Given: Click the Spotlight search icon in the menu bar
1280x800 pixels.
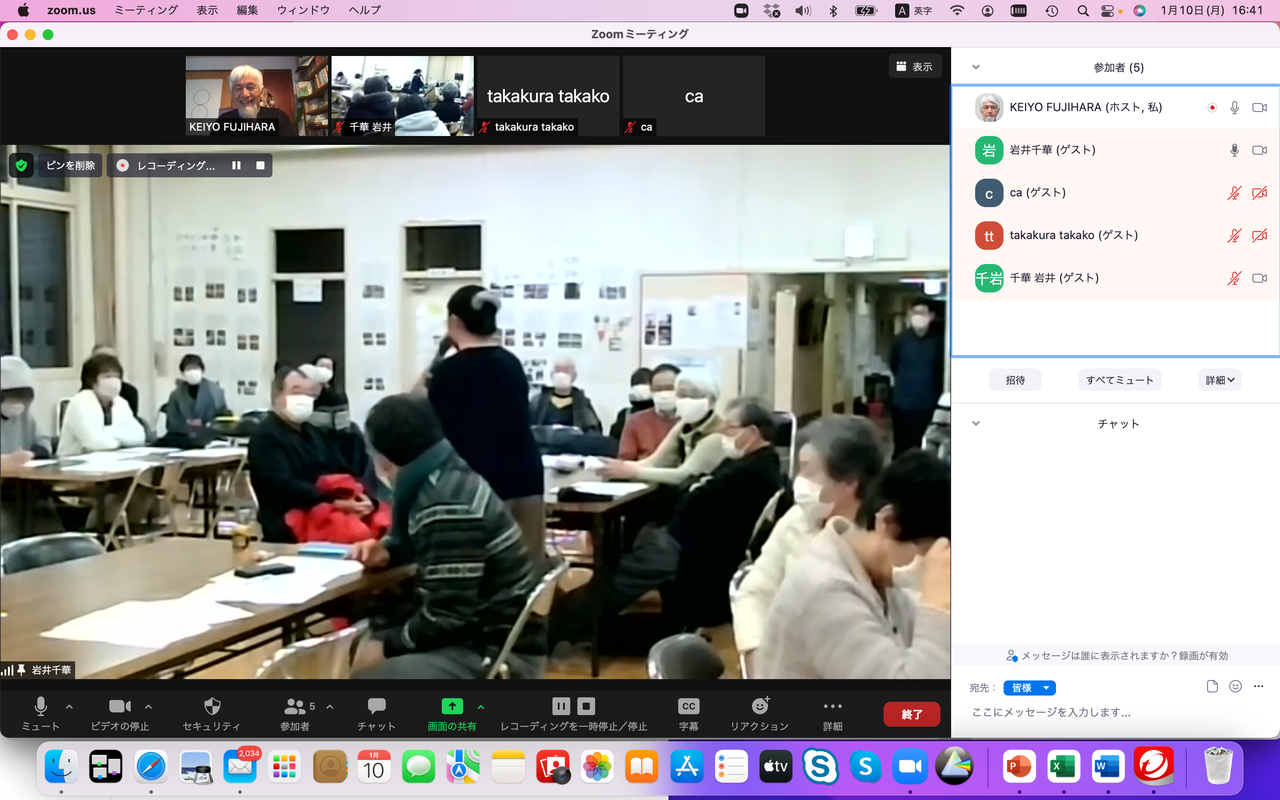Looking at the screenshot, I should [x=1083, y=10].
